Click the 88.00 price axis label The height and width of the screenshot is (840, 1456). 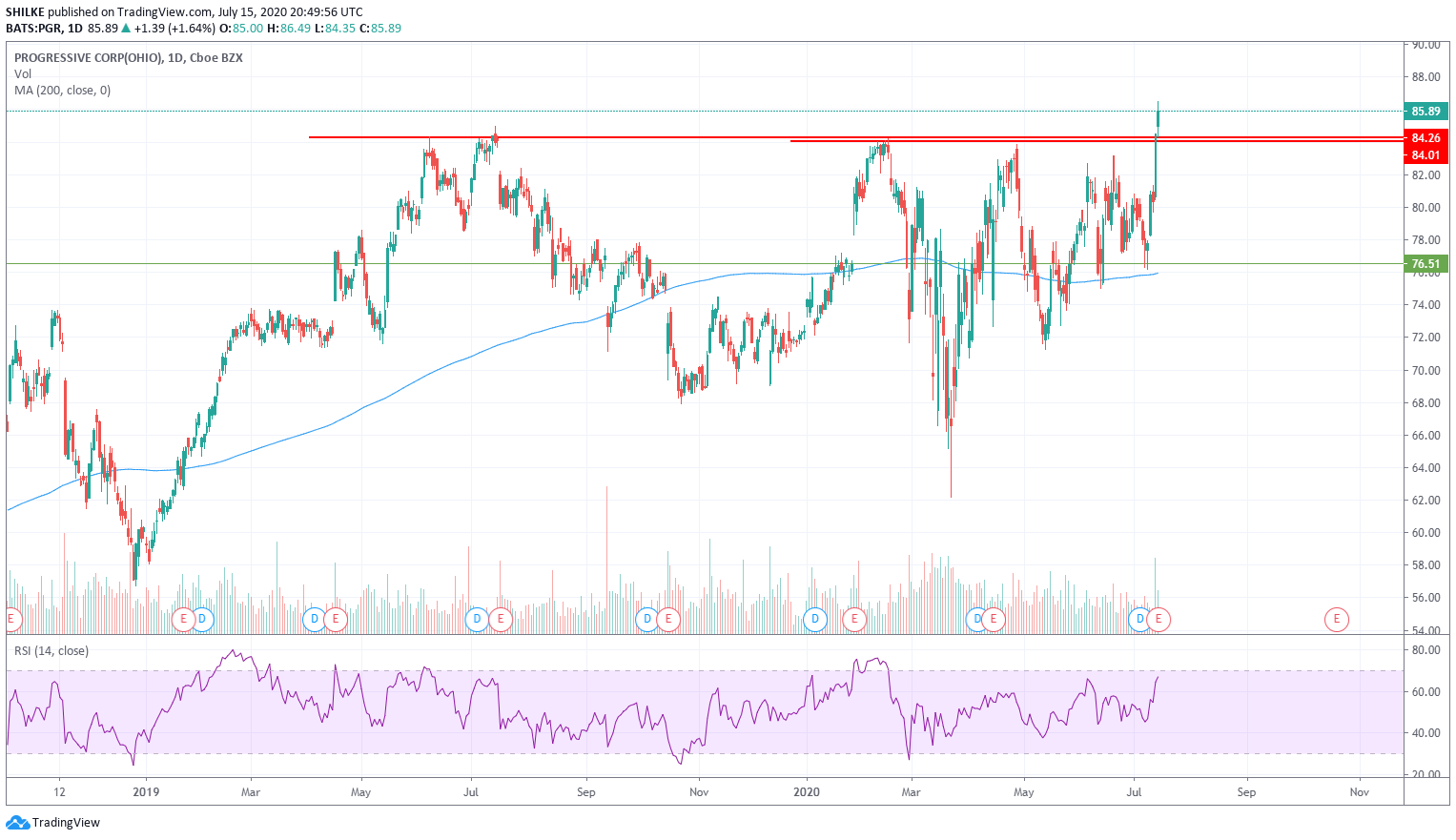click(x=1425, y=77)
